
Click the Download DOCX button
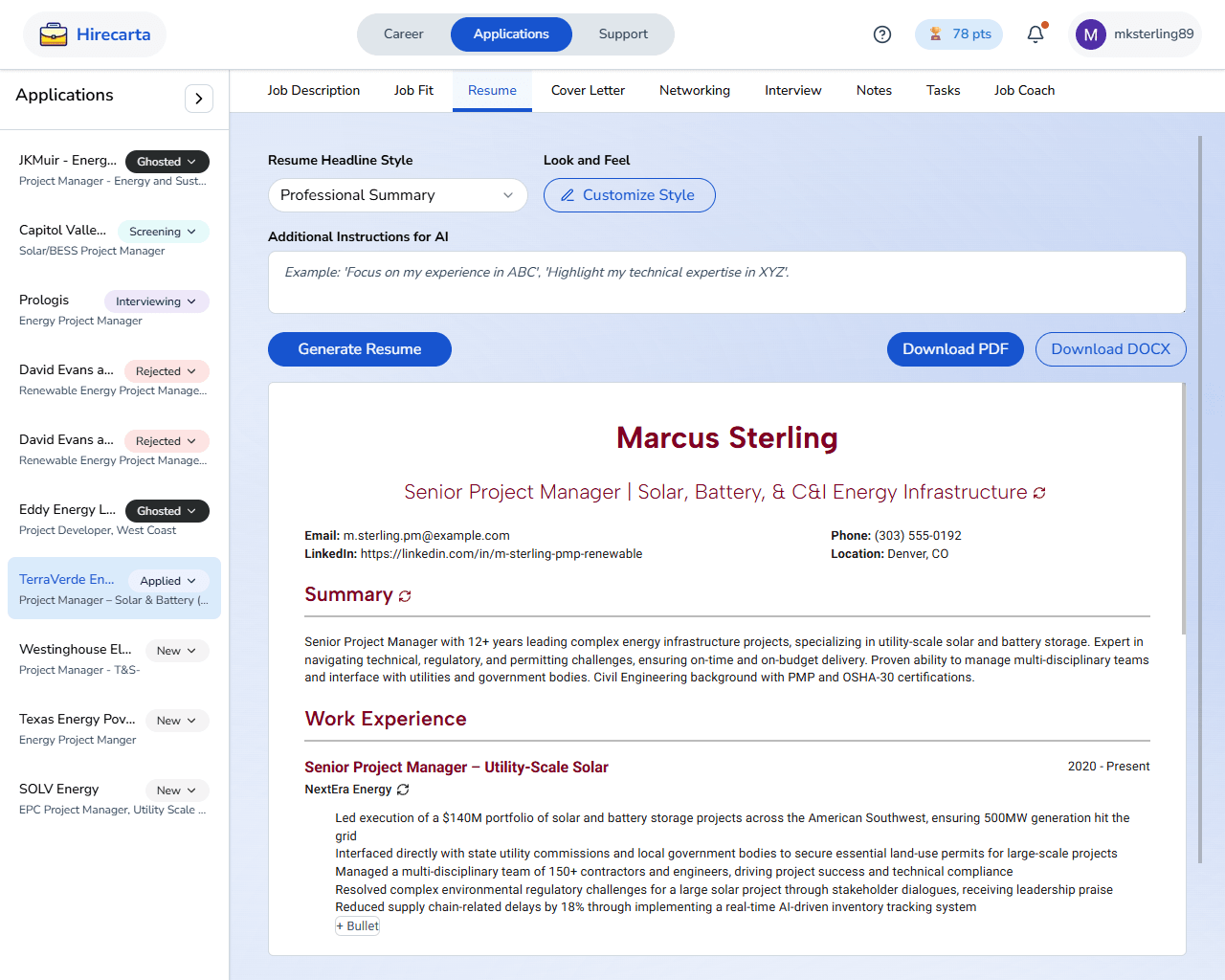pos(1110,349)
